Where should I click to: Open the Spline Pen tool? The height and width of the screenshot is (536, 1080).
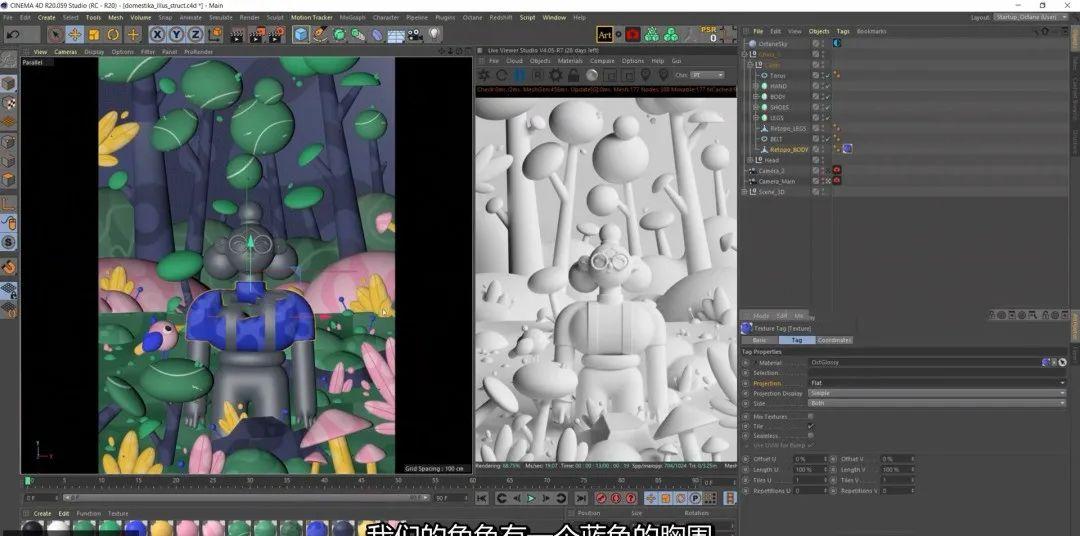click(320, 34)
